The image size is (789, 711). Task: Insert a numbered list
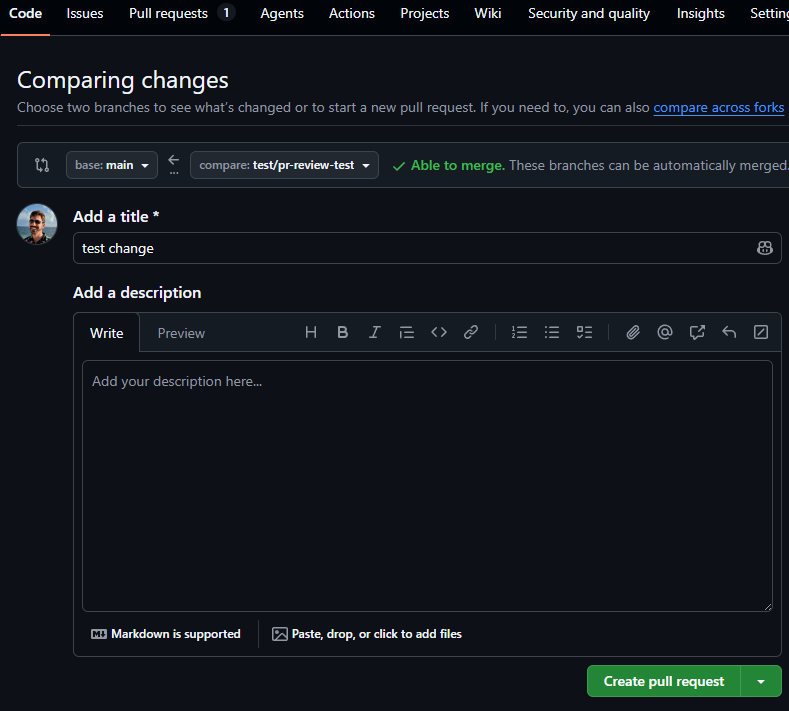[519, 332]
